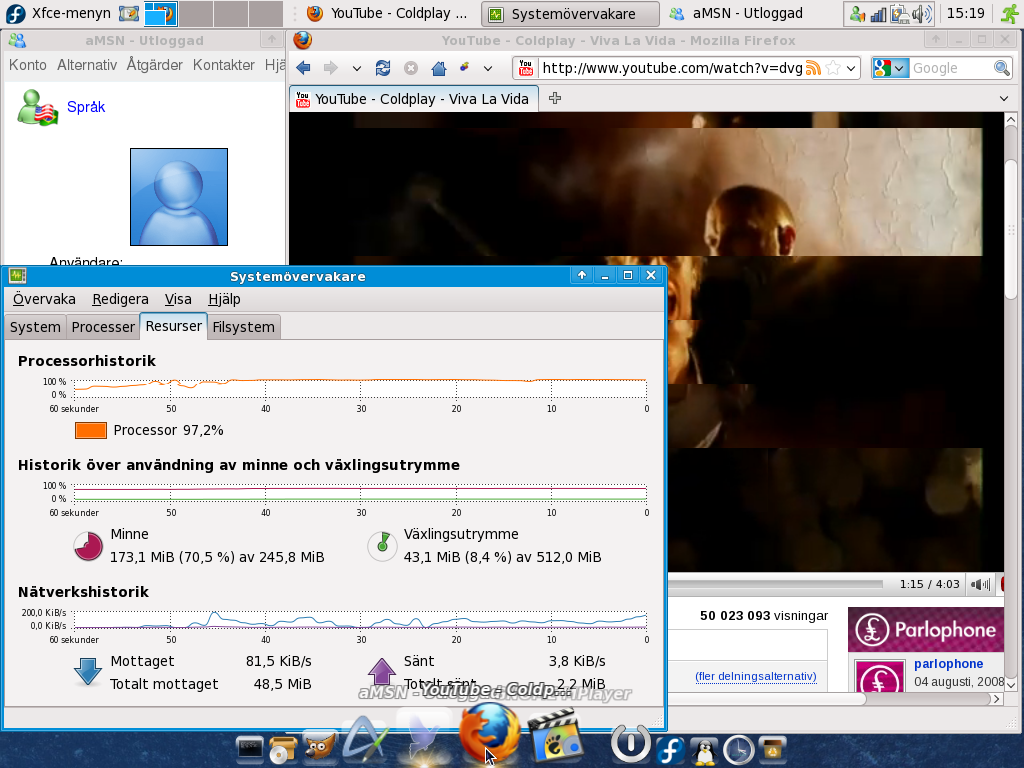Click the Språk link in aMSN
The width and height of the screenshot is (1024, 768).
pyautogui.click(x=86, y=106)
